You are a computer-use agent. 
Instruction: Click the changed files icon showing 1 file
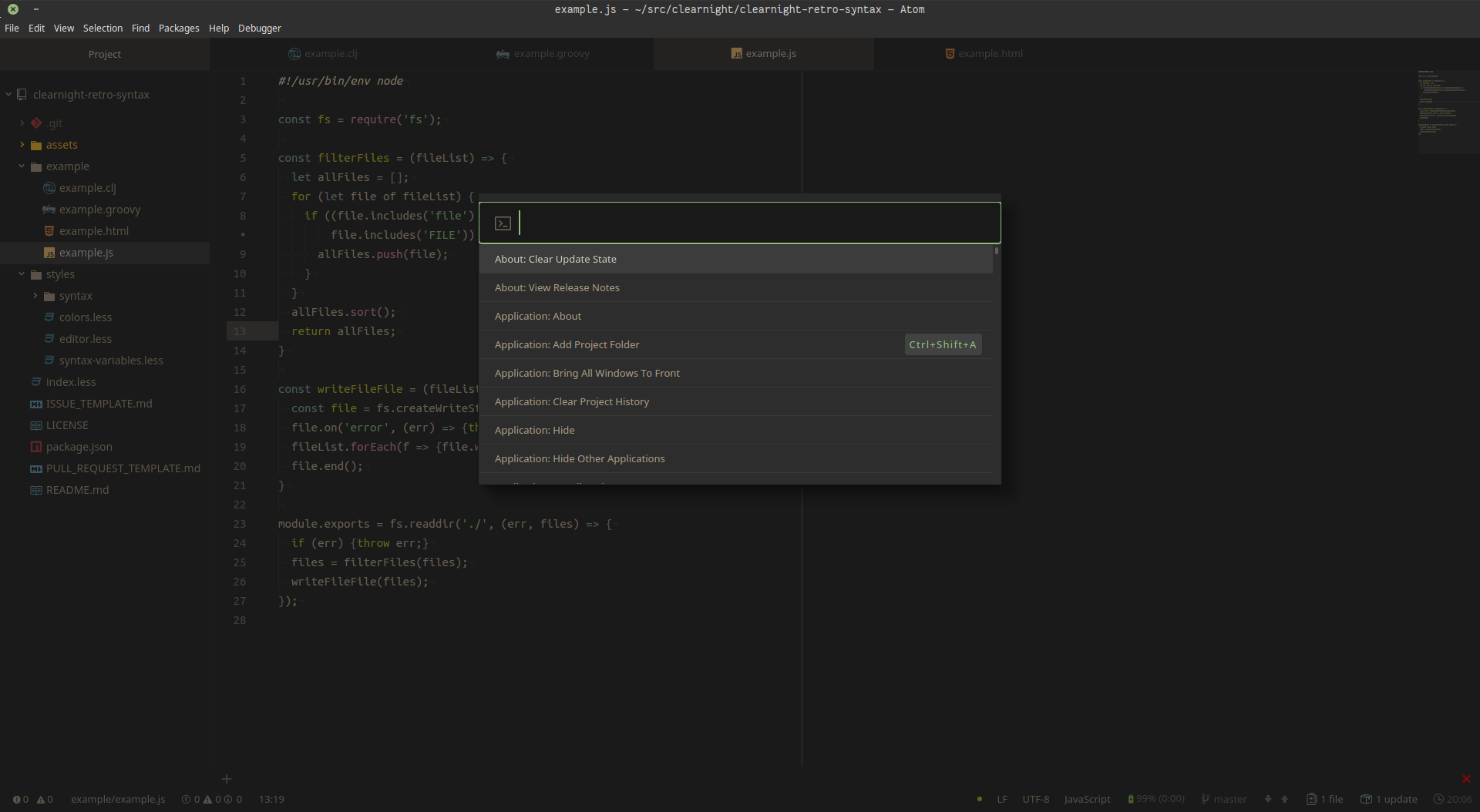tap(1311, 800)
